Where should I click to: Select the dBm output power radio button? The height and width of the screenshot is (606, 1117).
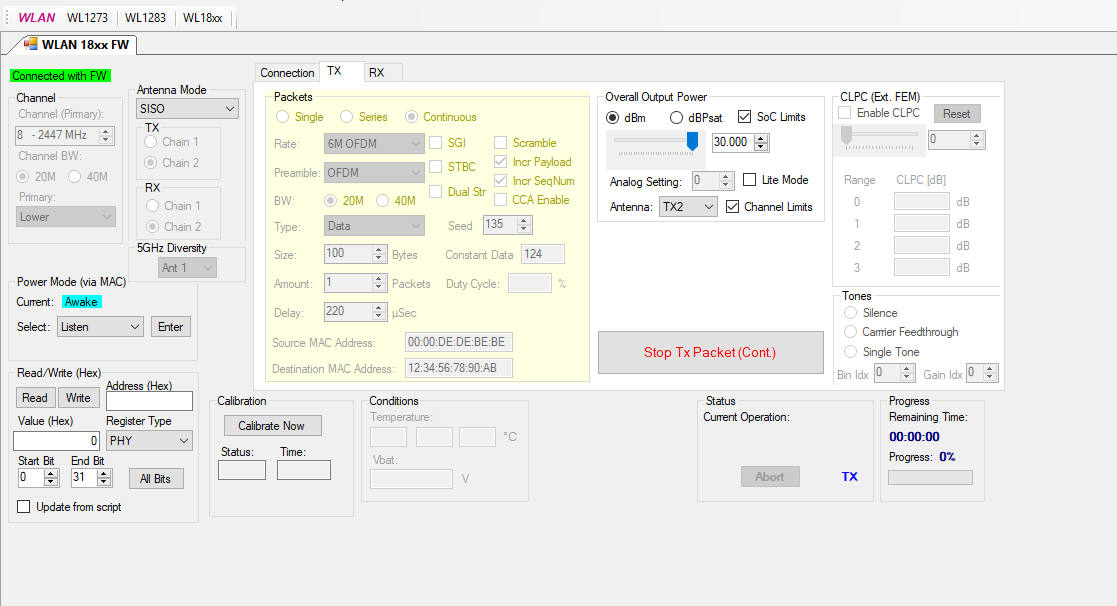pyautogui.click(x=612, y=117)
